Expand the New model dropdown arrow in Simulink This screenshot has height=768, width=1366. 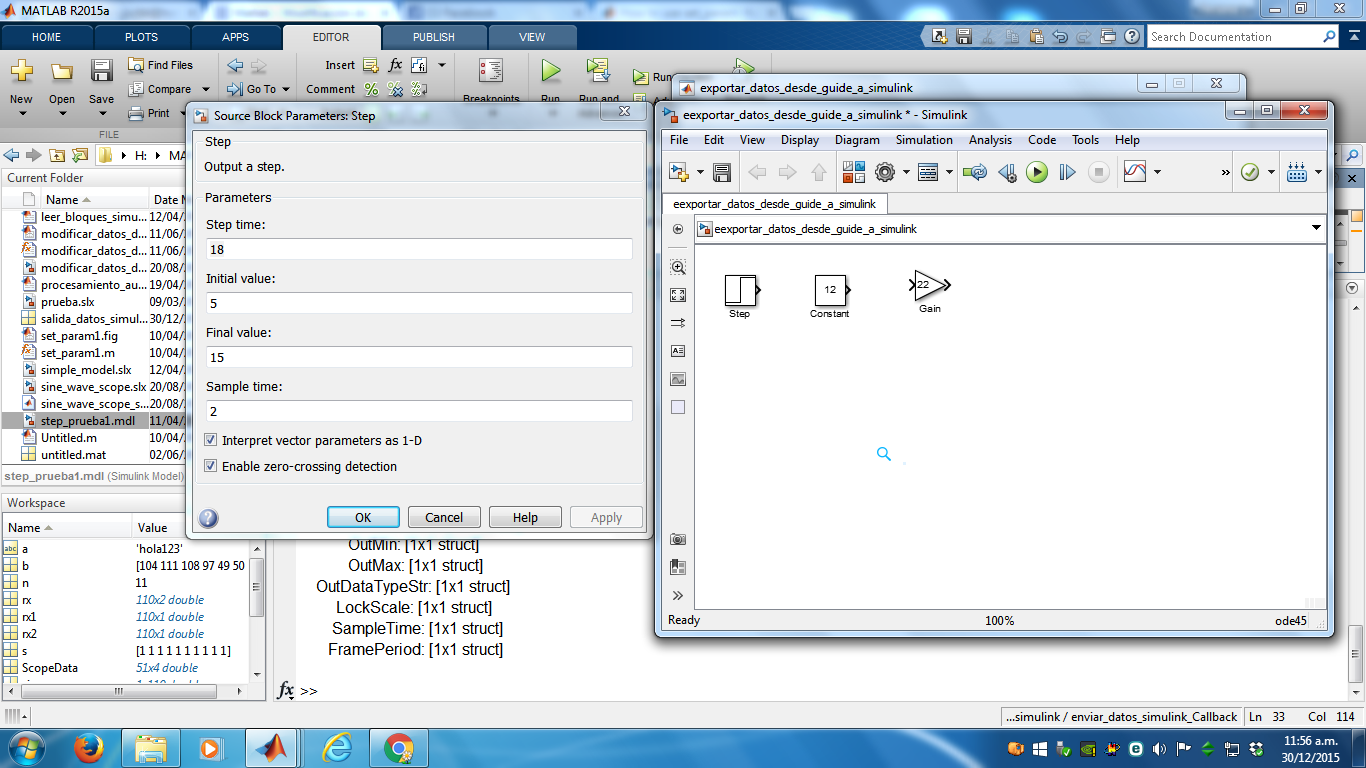coord(700,172)
